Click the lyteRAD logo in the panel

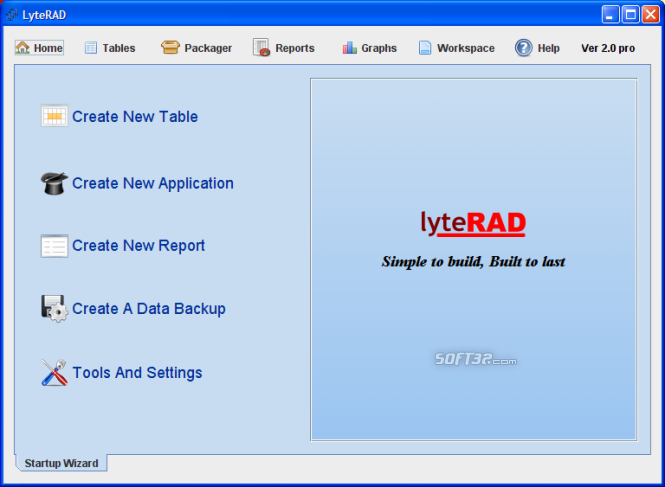tap(473, 224)
